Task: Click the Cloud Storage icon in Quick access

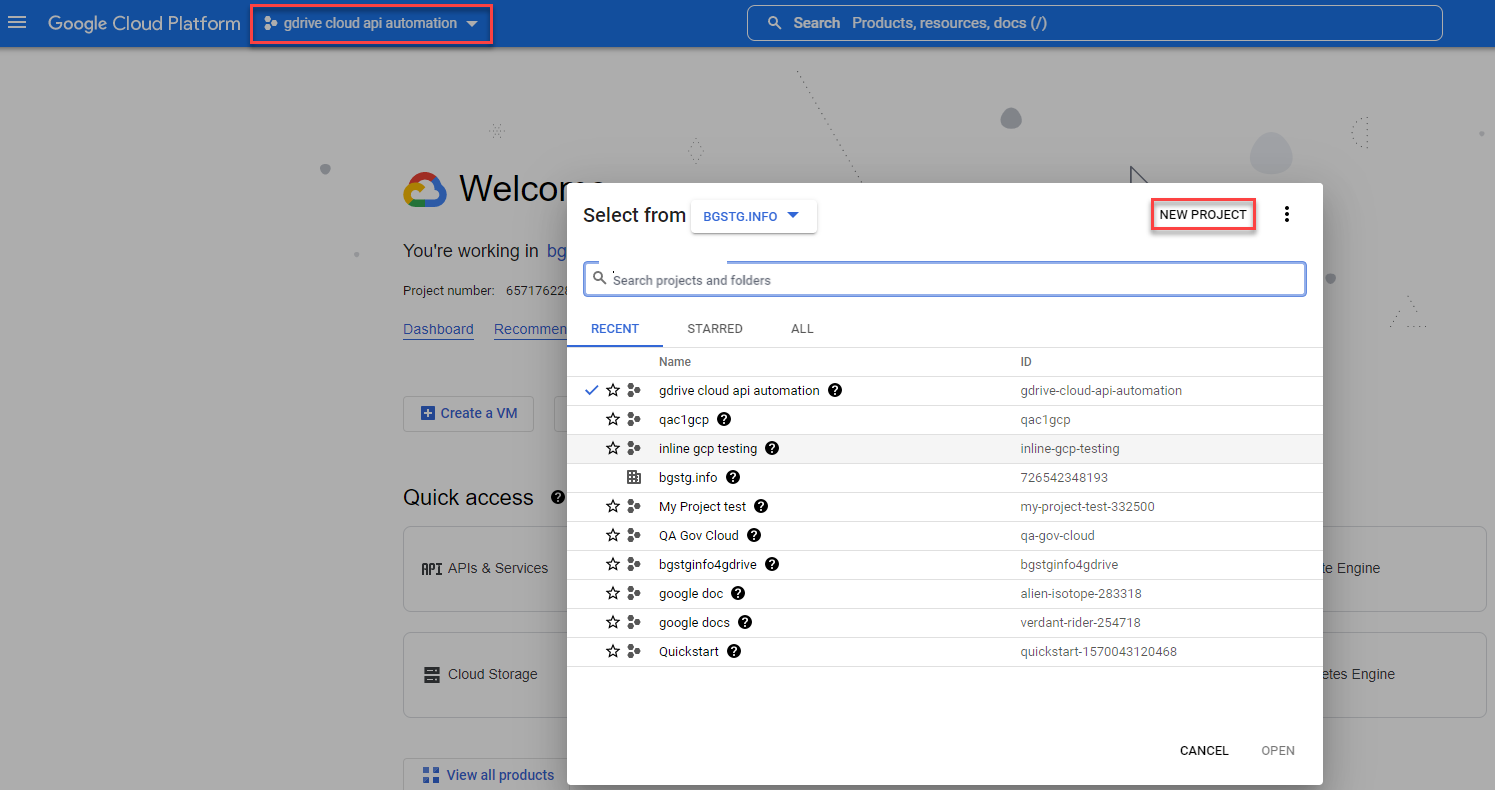Action: (432, 675)
